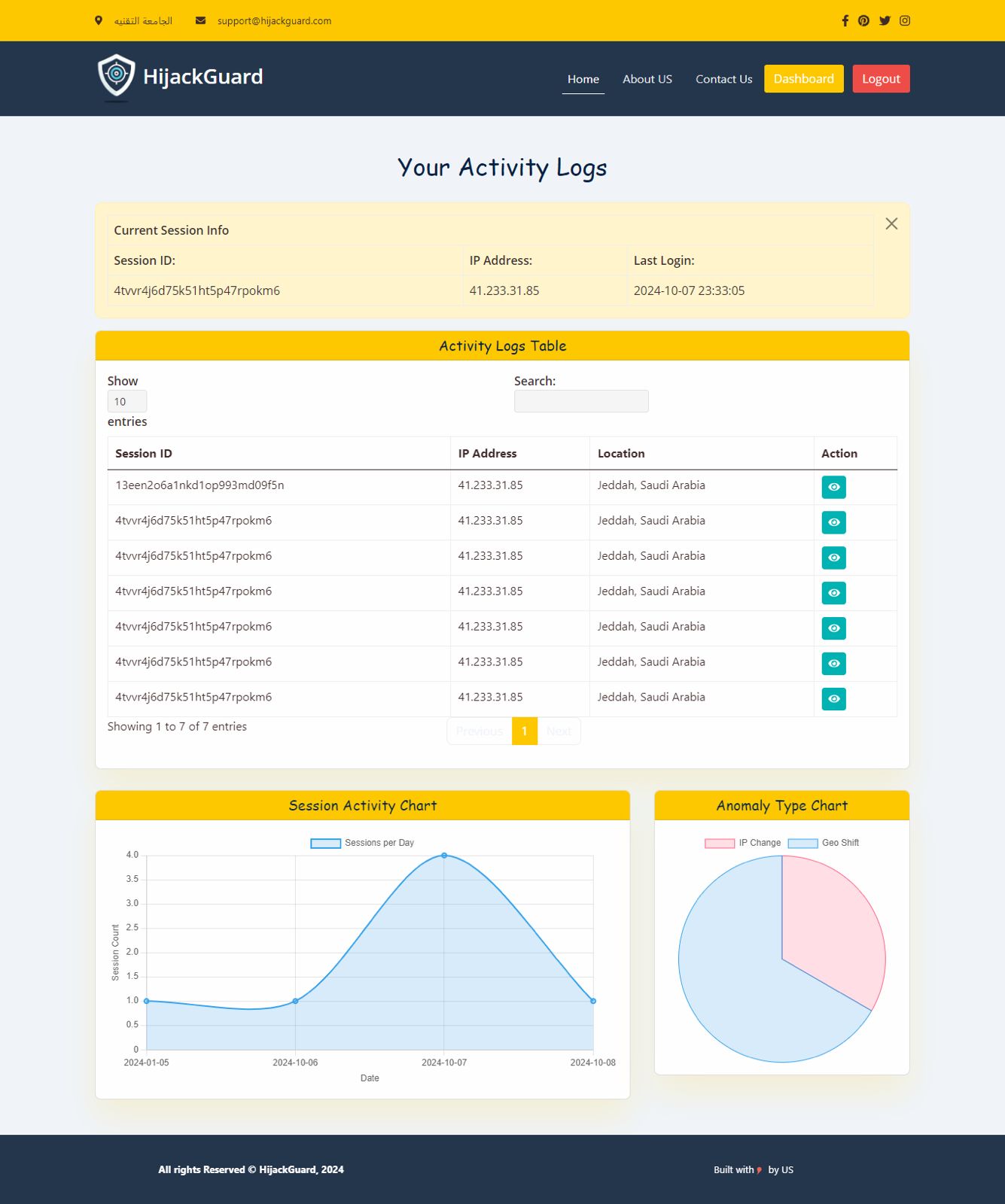Image resolution: width=1005 pixels, height=1204 pixels.
Task: Toggle IP Change legend in pie chart
Action: pos(742,843)
